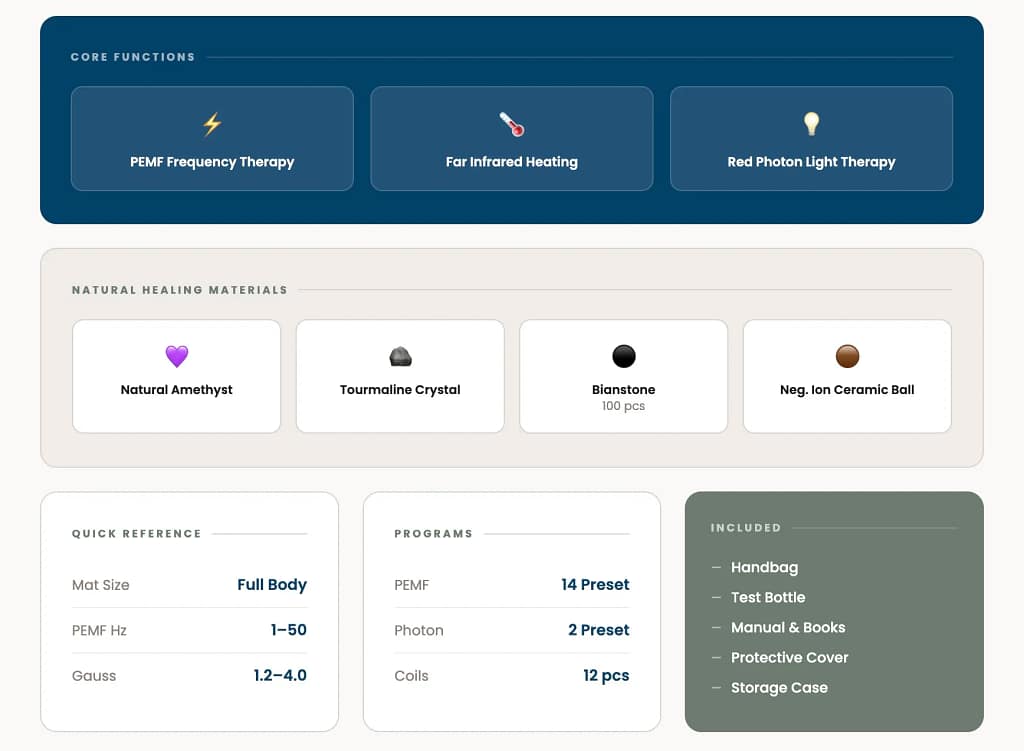This screenshot has height=751, width=1024.
Task: Open the Red Photon Light Therapy label
Action: [811, 162]
